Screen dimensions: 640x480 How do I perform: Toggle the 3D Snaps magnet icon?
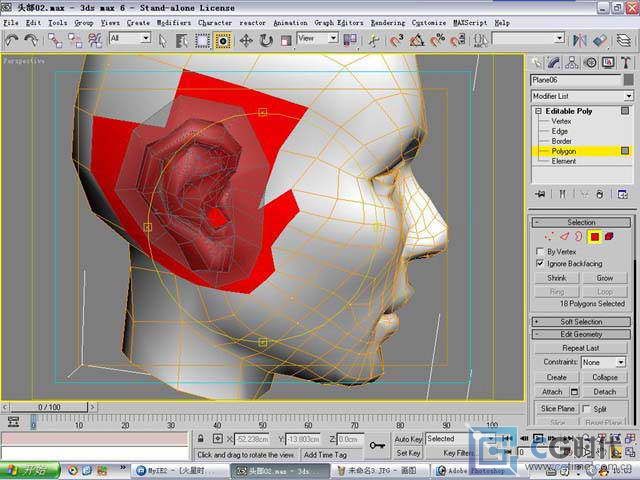pos(396,40)
